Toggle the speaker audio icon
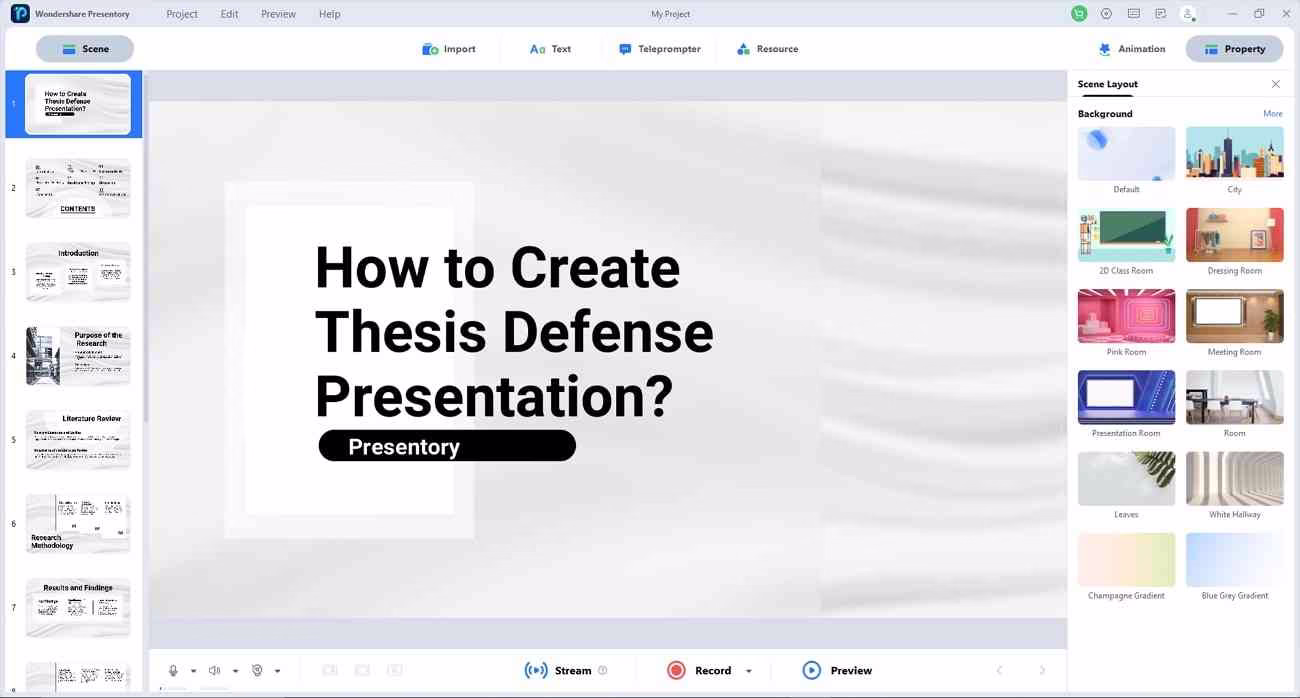 click(x=215, y=671)
